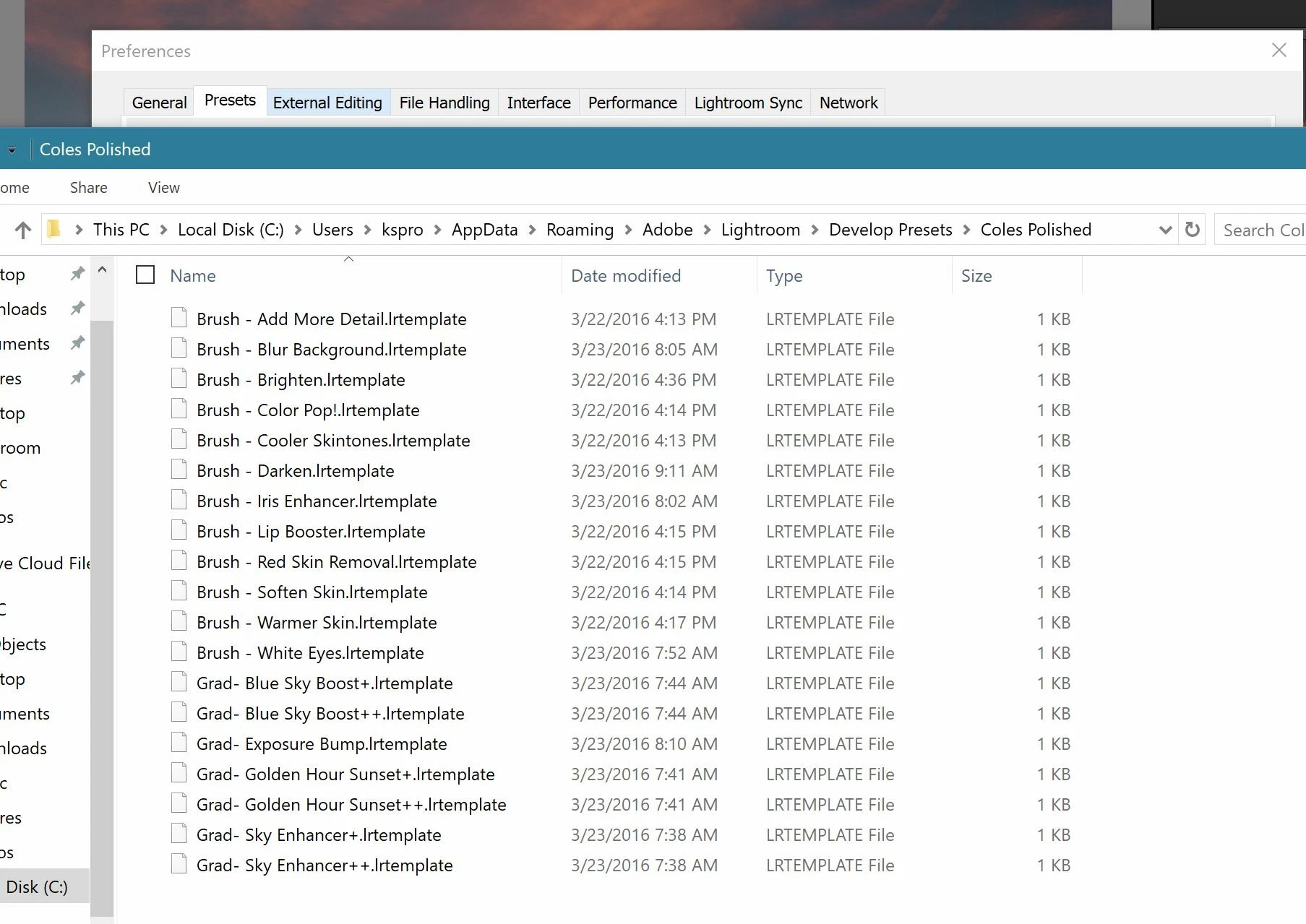Open the Share ribbon tab
1306x924 pixels.
89,188
